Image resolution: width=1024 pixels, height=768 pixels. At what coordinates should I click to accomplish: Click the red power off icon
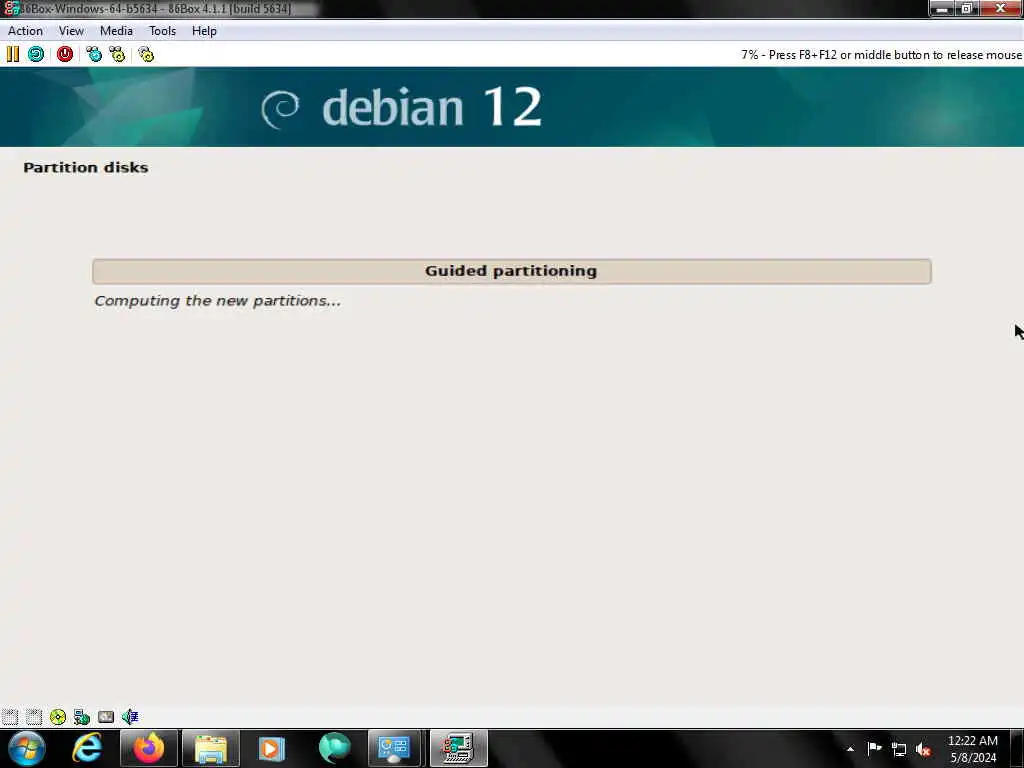pos(65,54)
